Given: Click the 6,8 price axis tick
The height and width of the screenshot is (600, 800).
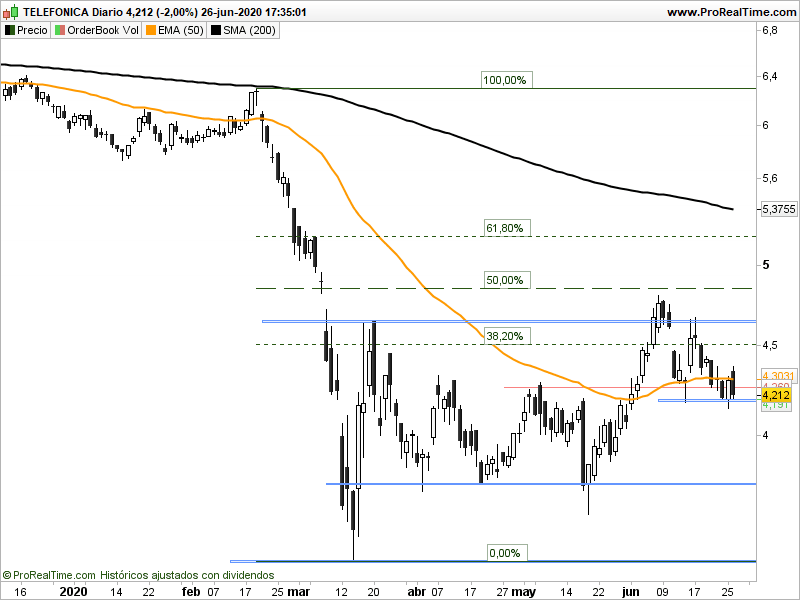Looking at the screenshot, I should pos(770,31).
